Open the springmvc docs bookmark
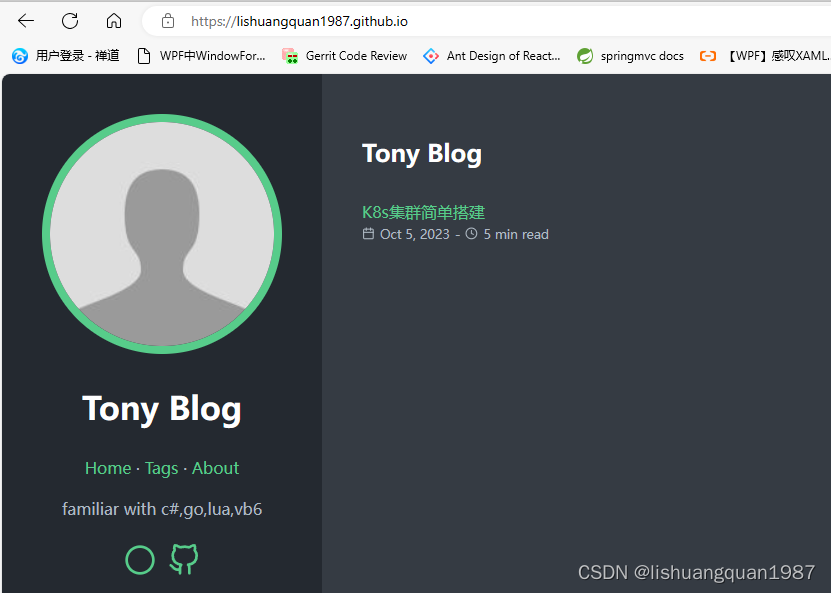This screenshot has height=593, width=831. [x=631, y=56]
